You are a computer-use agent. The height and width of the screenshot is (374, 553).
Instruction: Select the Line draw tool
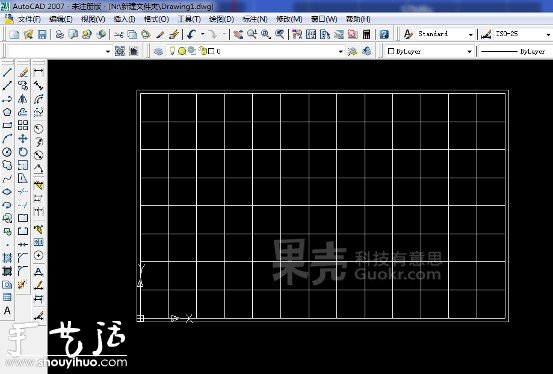pos(7,73)
